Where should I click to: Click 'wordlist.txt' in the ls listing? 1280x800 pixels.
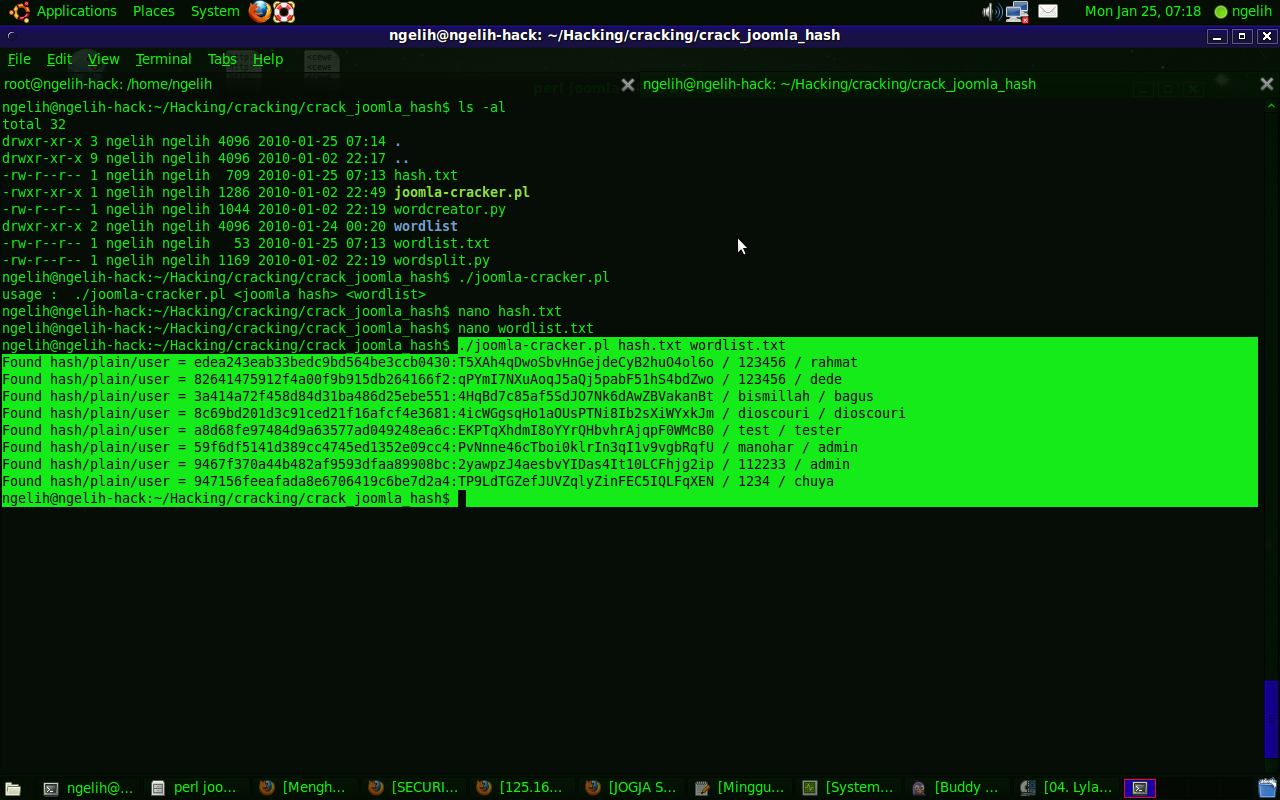(x=442, y=243)
